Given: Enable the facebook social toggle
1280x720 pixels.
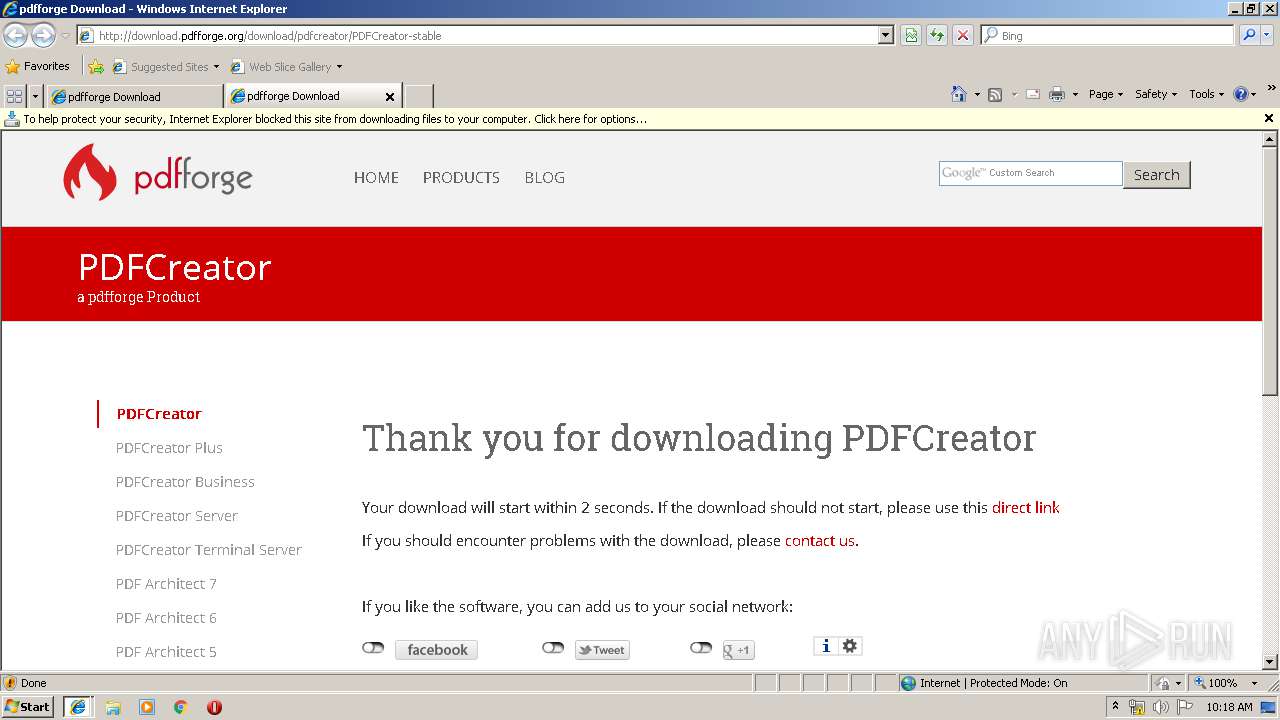Looking at the screenshot, I should coord(373,648).
